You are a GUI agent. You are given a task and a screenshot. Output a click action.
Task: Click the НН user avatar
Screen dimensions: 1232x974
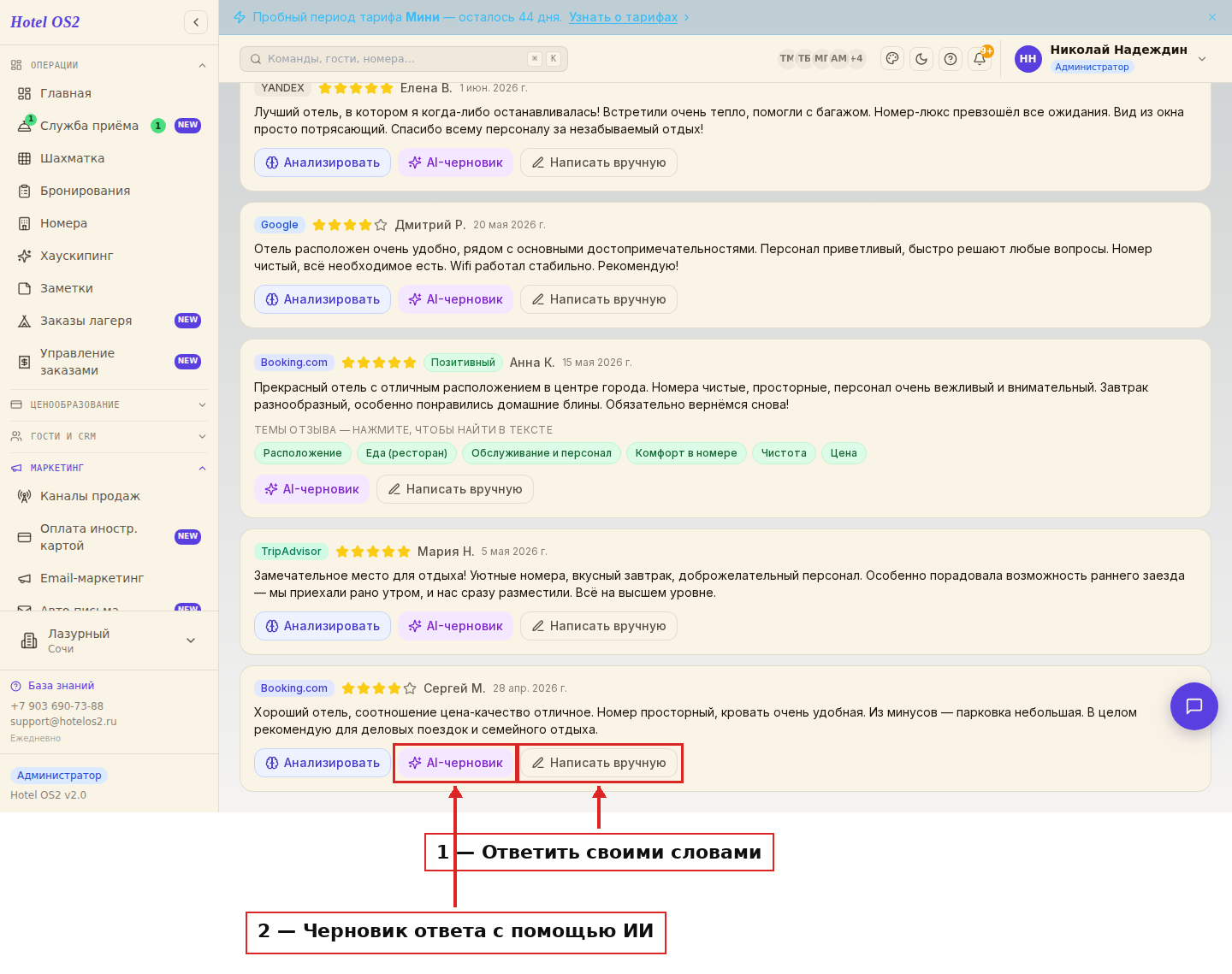(1028, 58)
